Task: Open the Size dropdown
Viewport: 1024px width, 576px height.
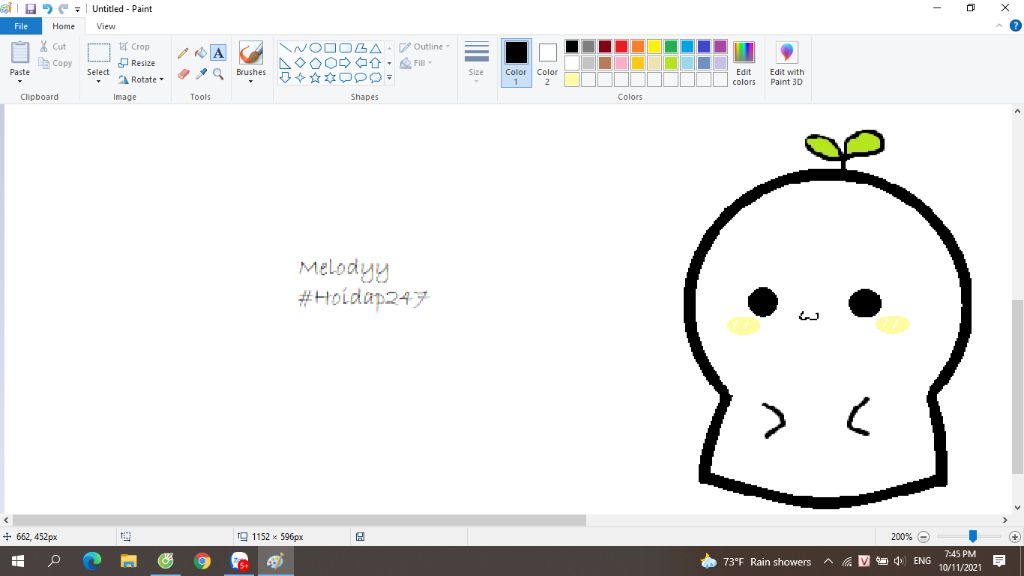Action: (476, 63)
